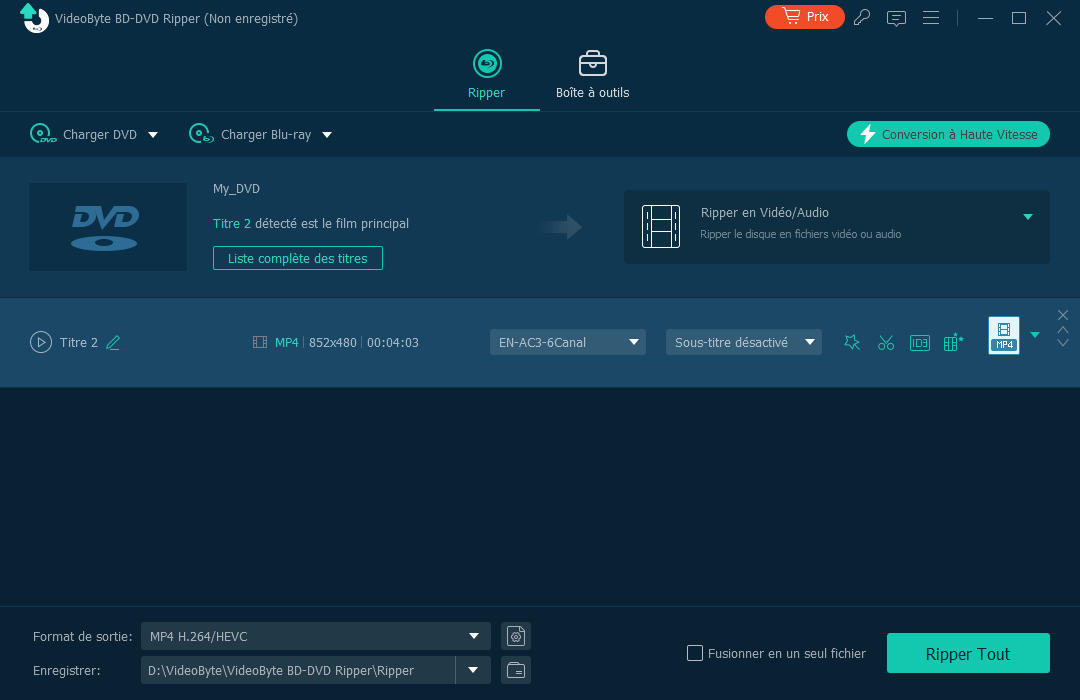Image resolution: width=1080 pixels, height=700 pixels.
Task: Click the MP4 format info label
Action: 287,342
